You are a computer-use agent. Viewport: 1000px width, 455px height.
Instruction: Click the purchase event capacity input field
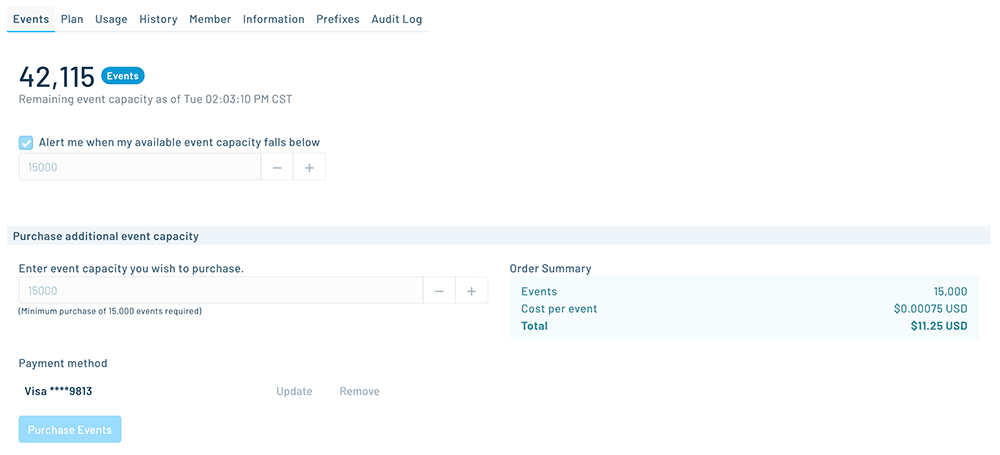click(221, 290)
